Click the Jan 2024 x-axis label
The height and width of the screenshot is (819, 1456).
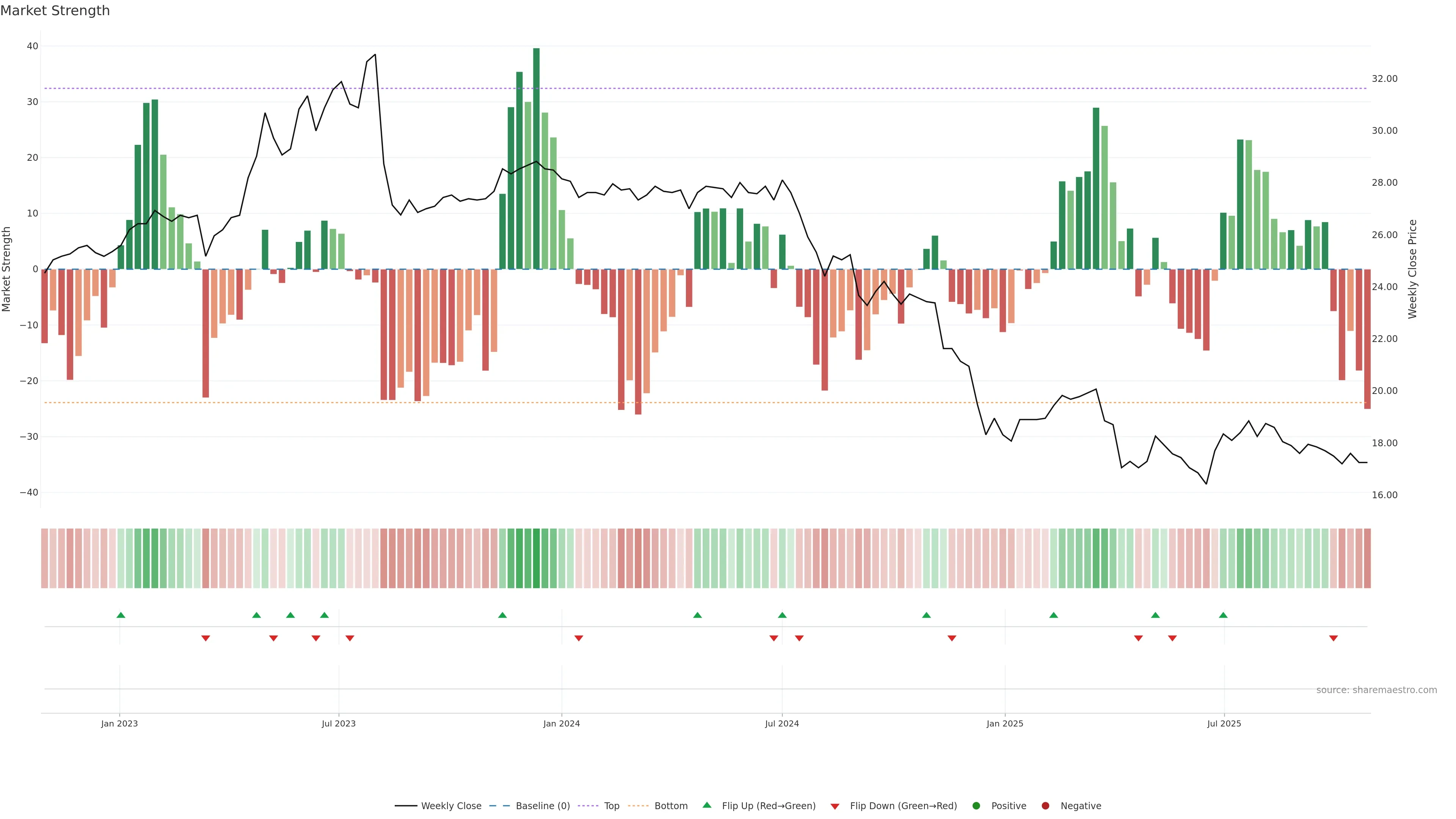561,723
